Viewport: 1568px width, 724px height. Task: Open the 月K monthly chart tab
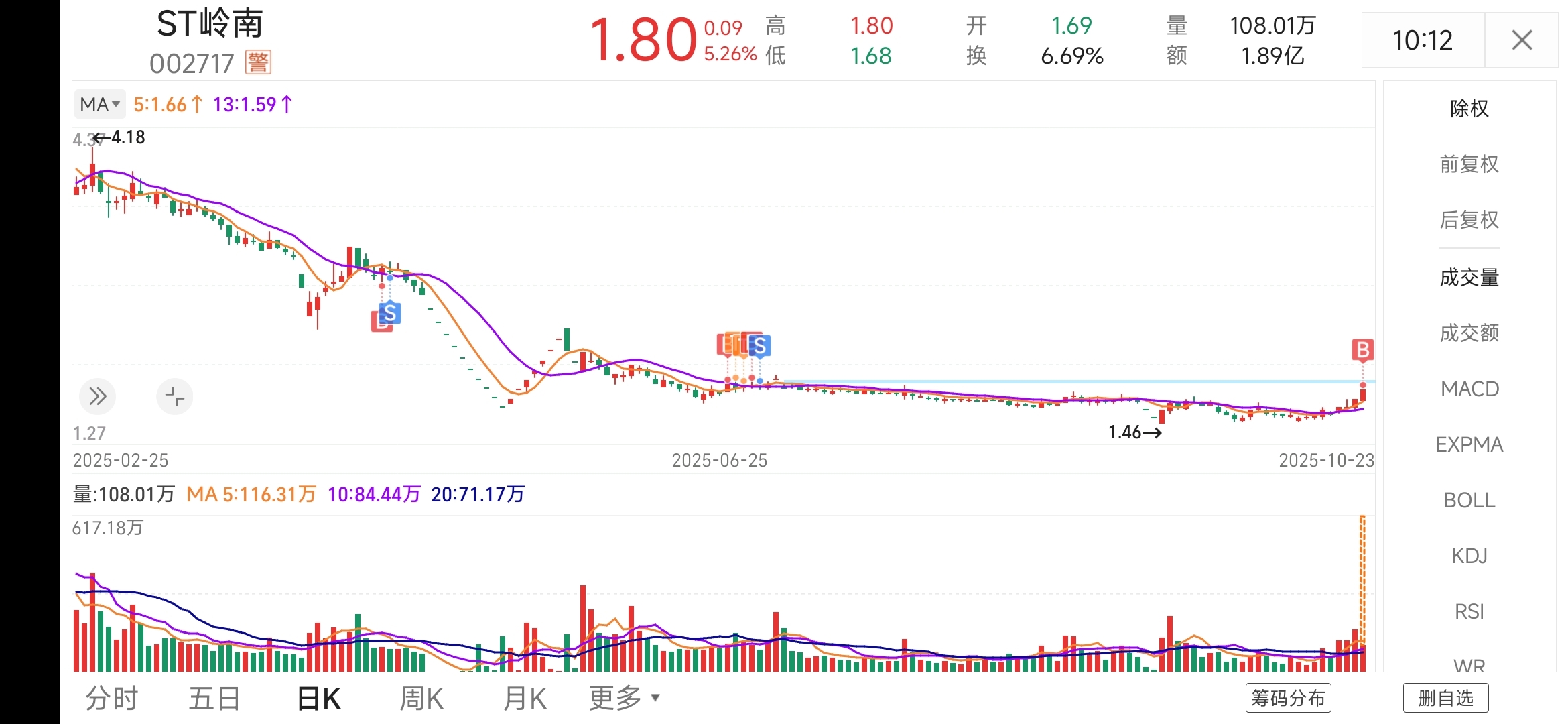click(525, 698)
